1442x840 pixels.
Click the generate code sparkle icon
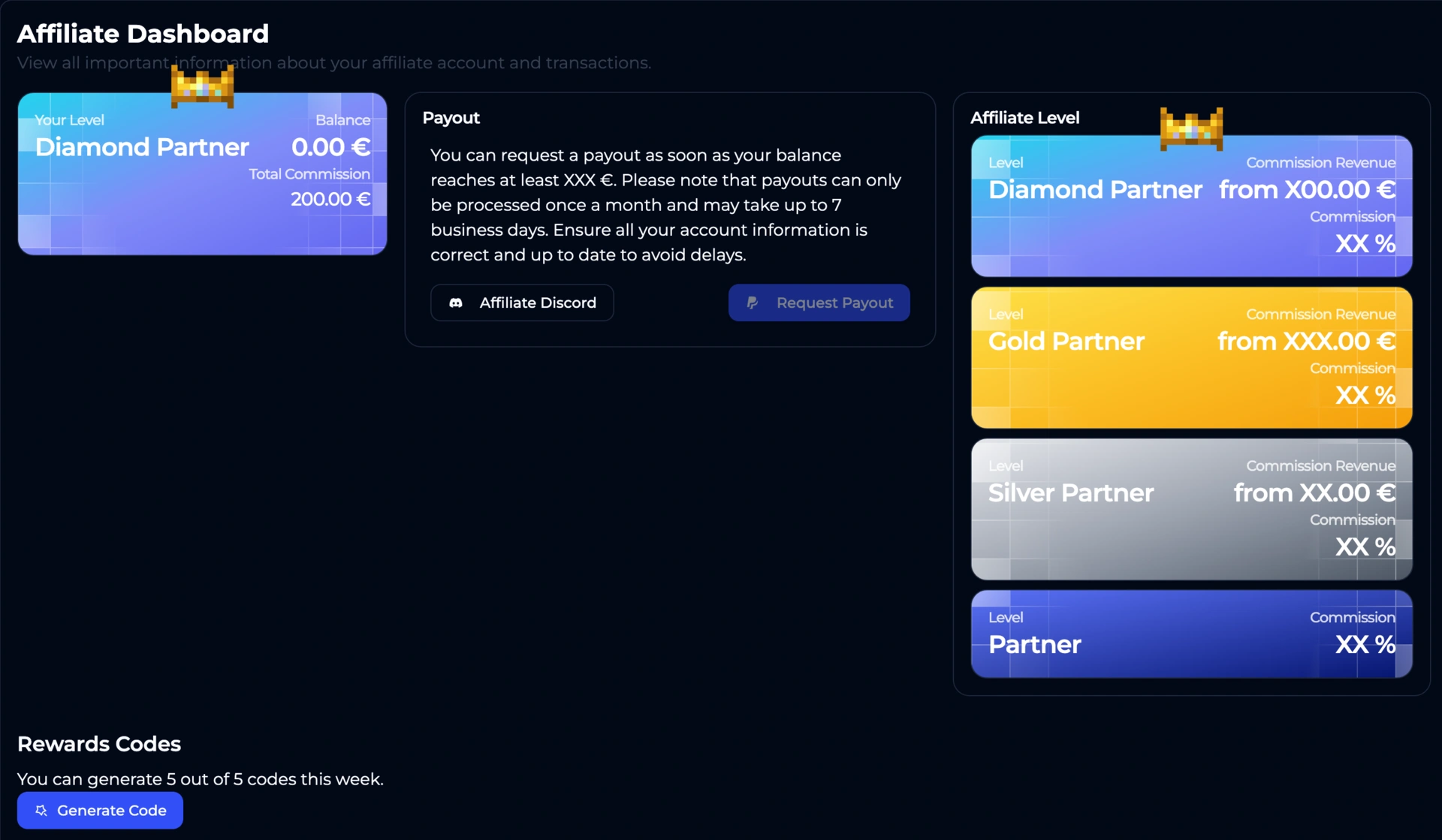coord(41,810)
